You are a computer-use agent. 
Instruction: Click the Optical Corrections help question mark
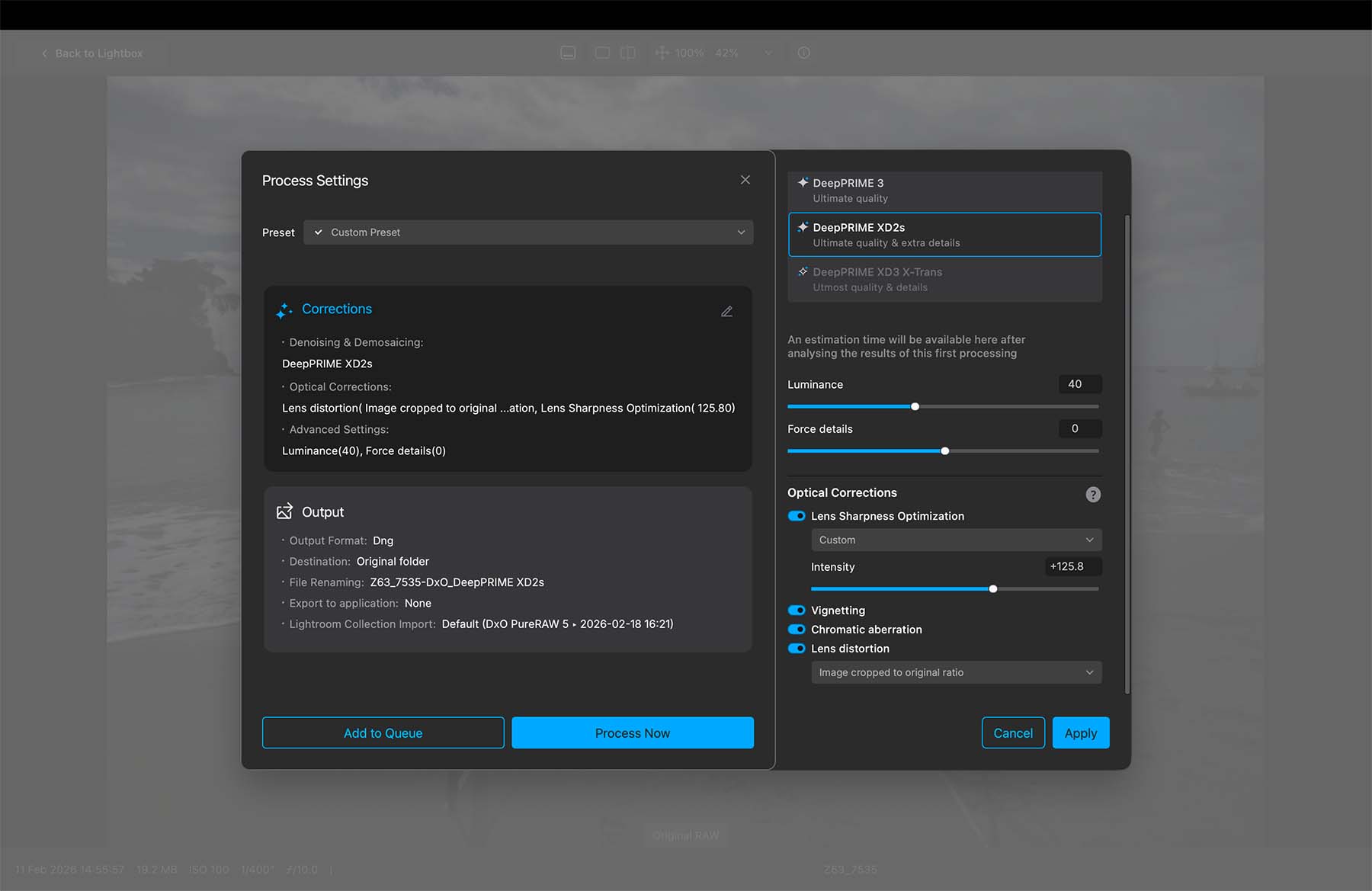(1092, 495)
